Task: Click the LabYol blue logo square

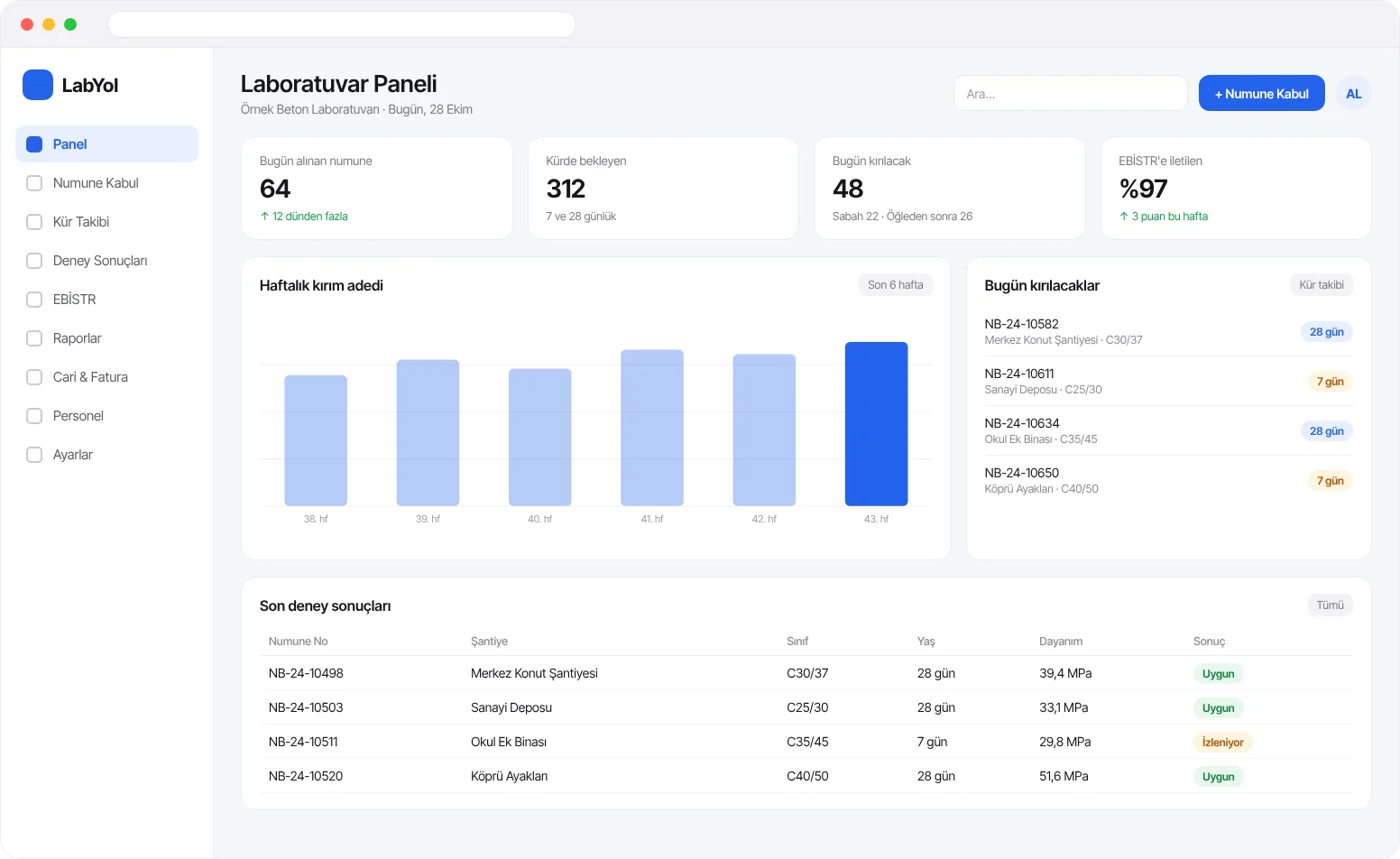Action: pyautogui.click(x=38, y=85)
